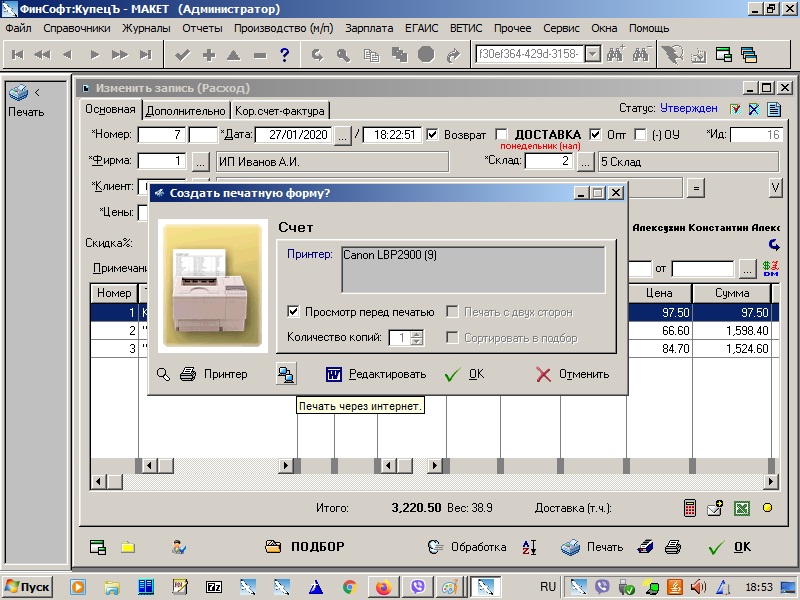Open date picker button next to Дата

343,135
